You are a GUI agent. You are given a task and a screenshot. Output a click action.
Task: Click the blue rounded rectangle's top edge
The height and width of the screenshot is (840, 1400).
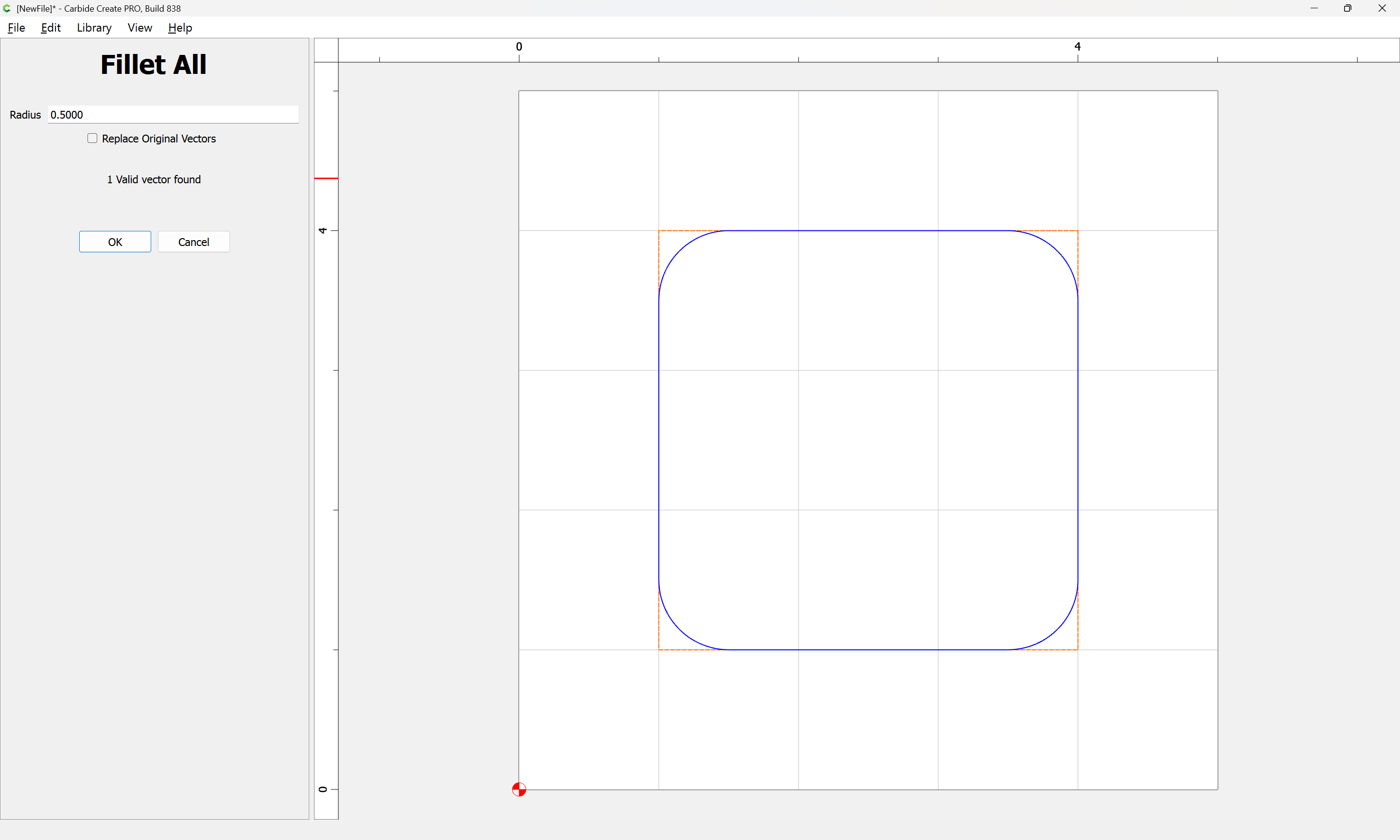[x=868, y=230]
